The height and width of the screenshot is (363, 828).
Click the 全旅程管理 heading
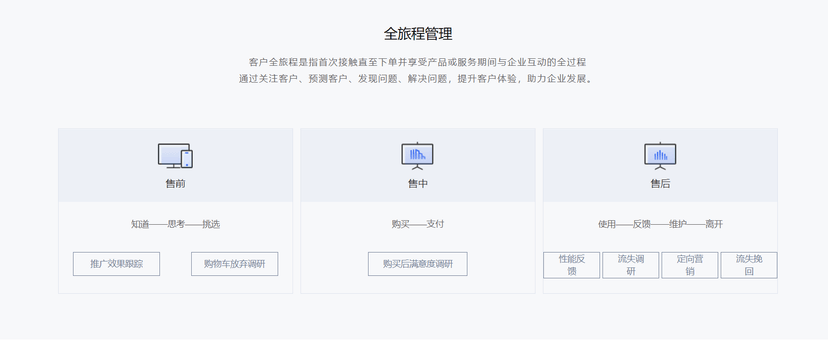pos(418,34)
